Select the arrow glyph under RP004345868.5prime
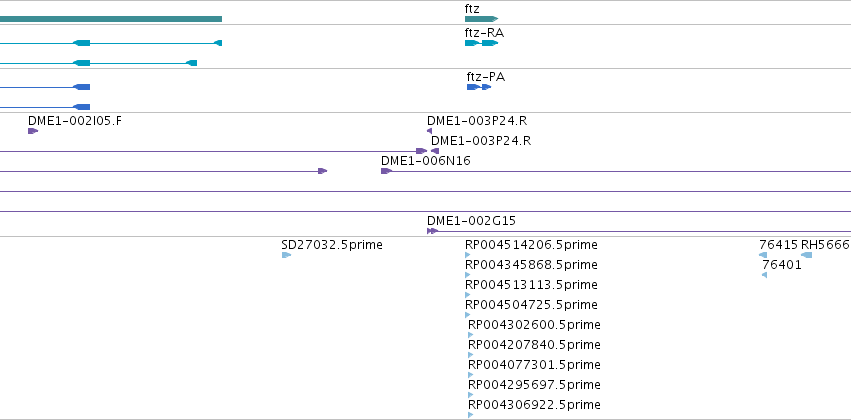This screenshot has height=420, width=851. [x=468, y=275]
